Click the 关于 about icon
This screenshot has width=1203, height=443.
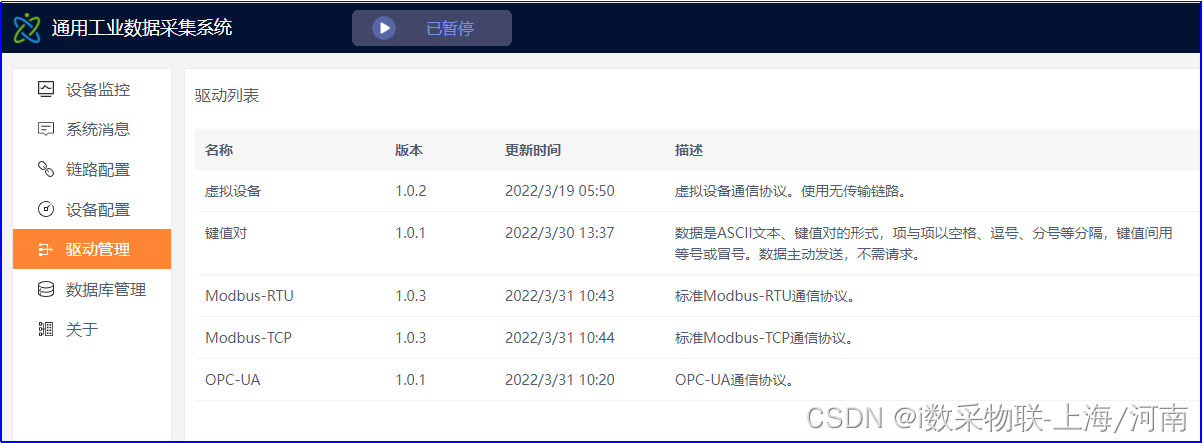(45, 329)
